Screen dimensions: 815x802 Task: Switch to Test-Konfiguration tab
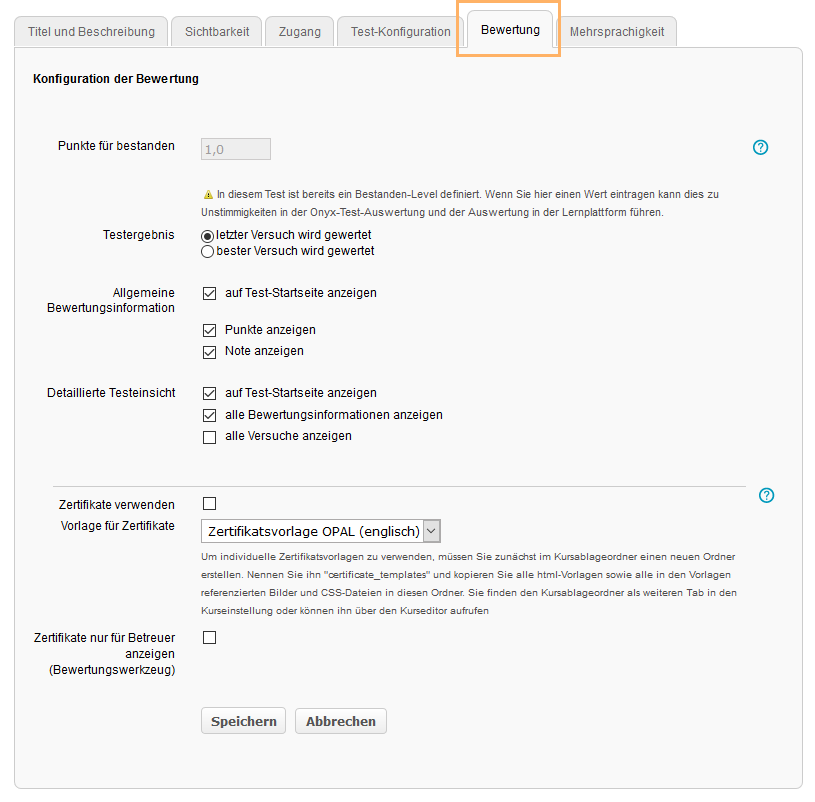pos(400,32)
